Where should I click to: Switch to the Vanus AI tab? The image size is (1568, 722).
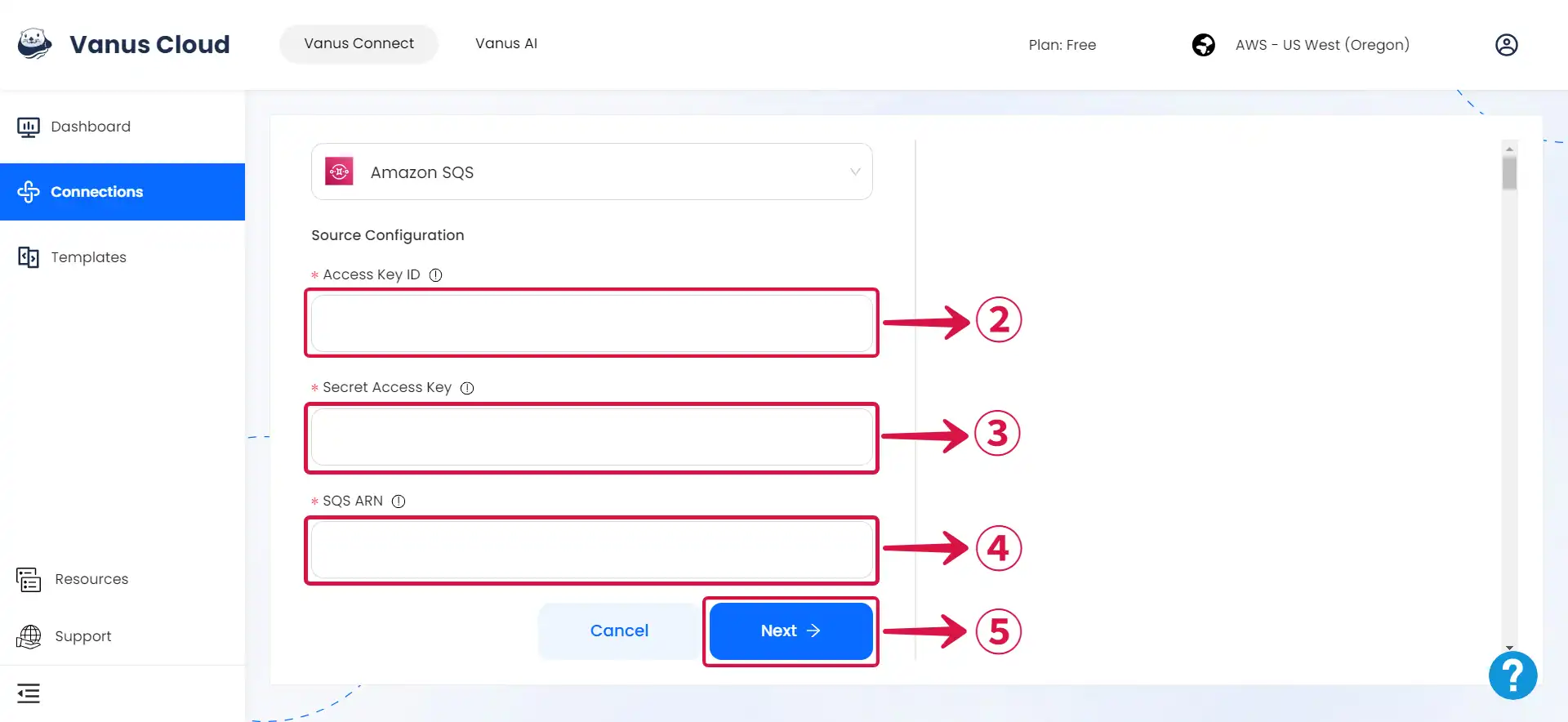[506, 43]
